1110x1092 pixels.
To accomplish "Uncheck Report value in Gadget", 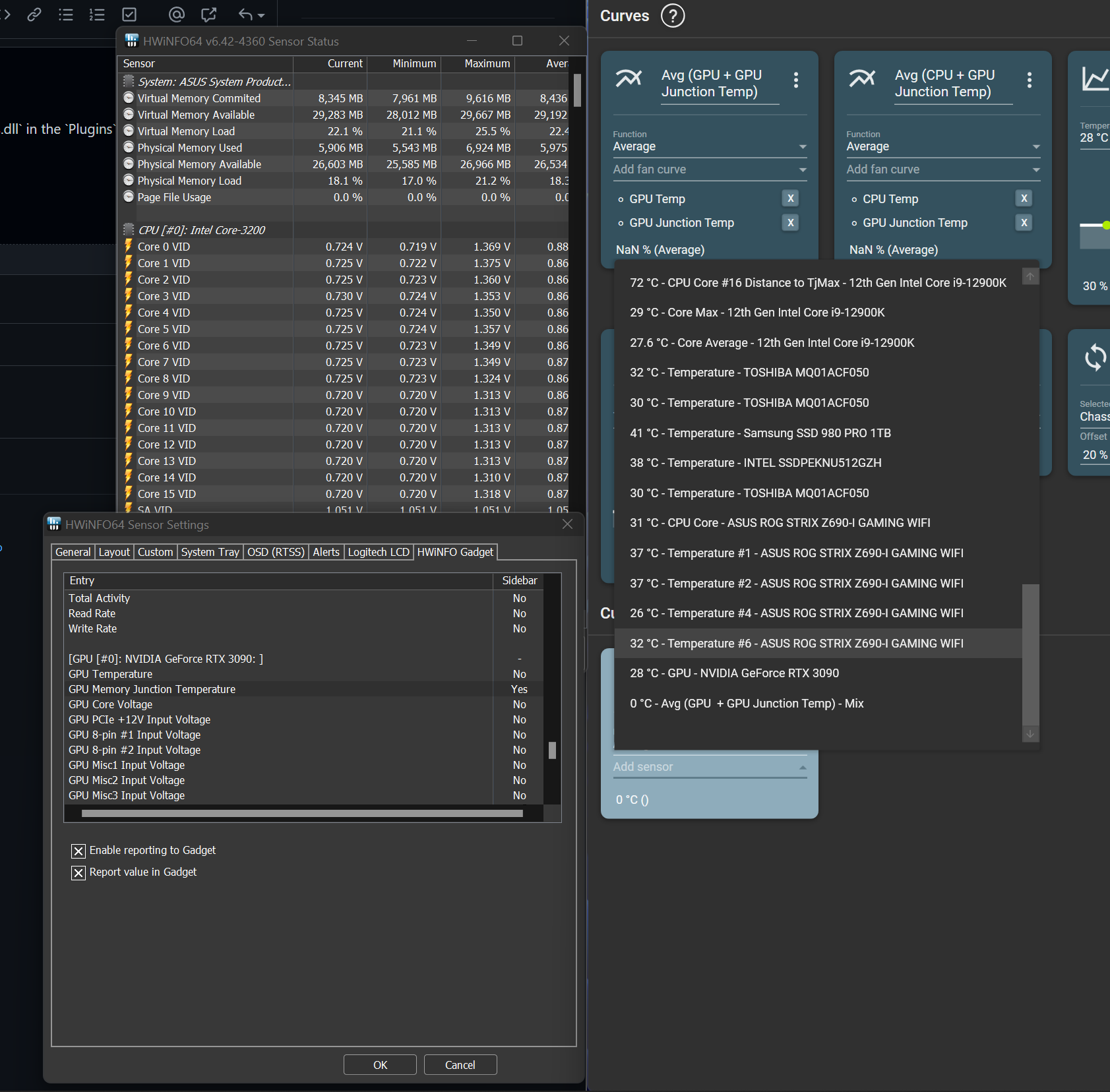I will pyautogui.click(x=78, y=872).
